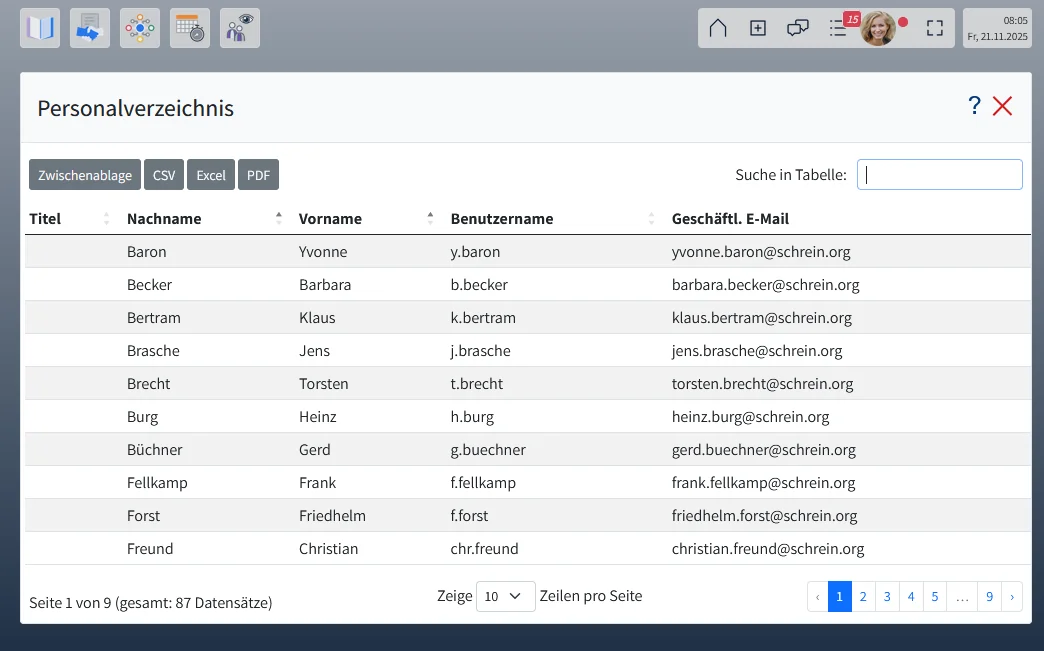Click the handshake onboarding icon

click(89, 27)
